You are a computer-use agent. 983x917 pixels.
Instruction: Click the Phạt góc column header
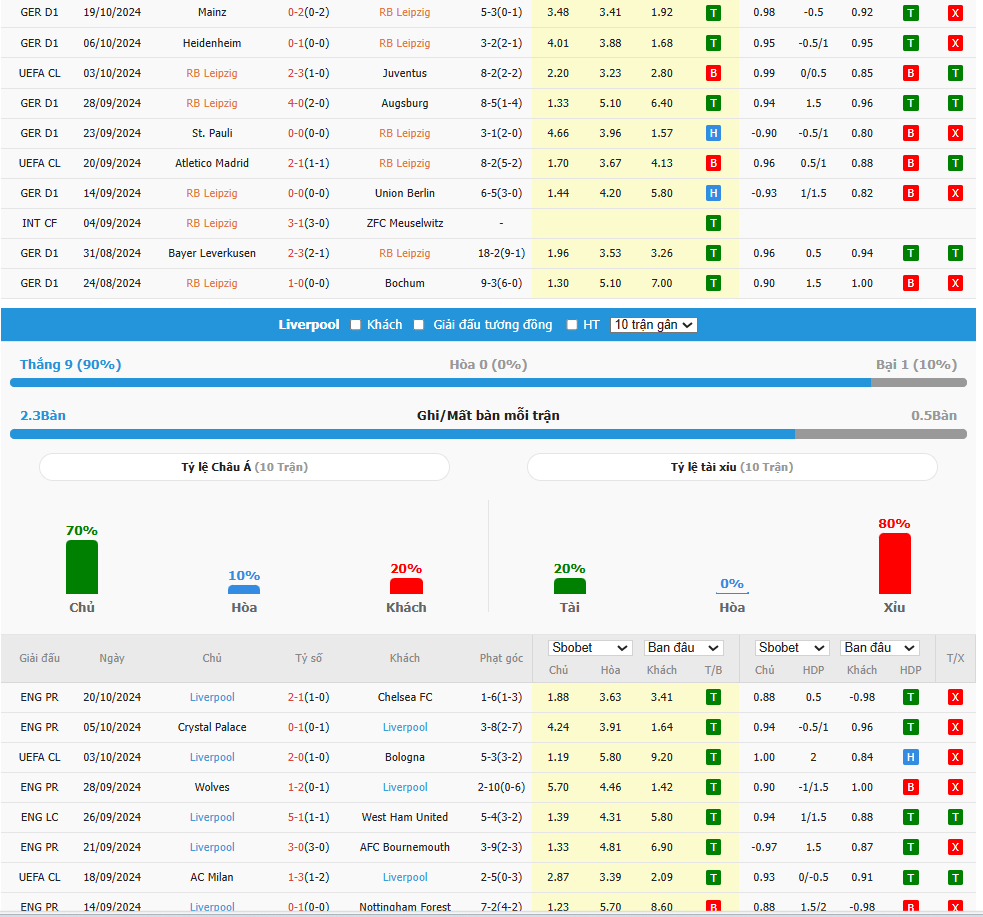[501, 658]
